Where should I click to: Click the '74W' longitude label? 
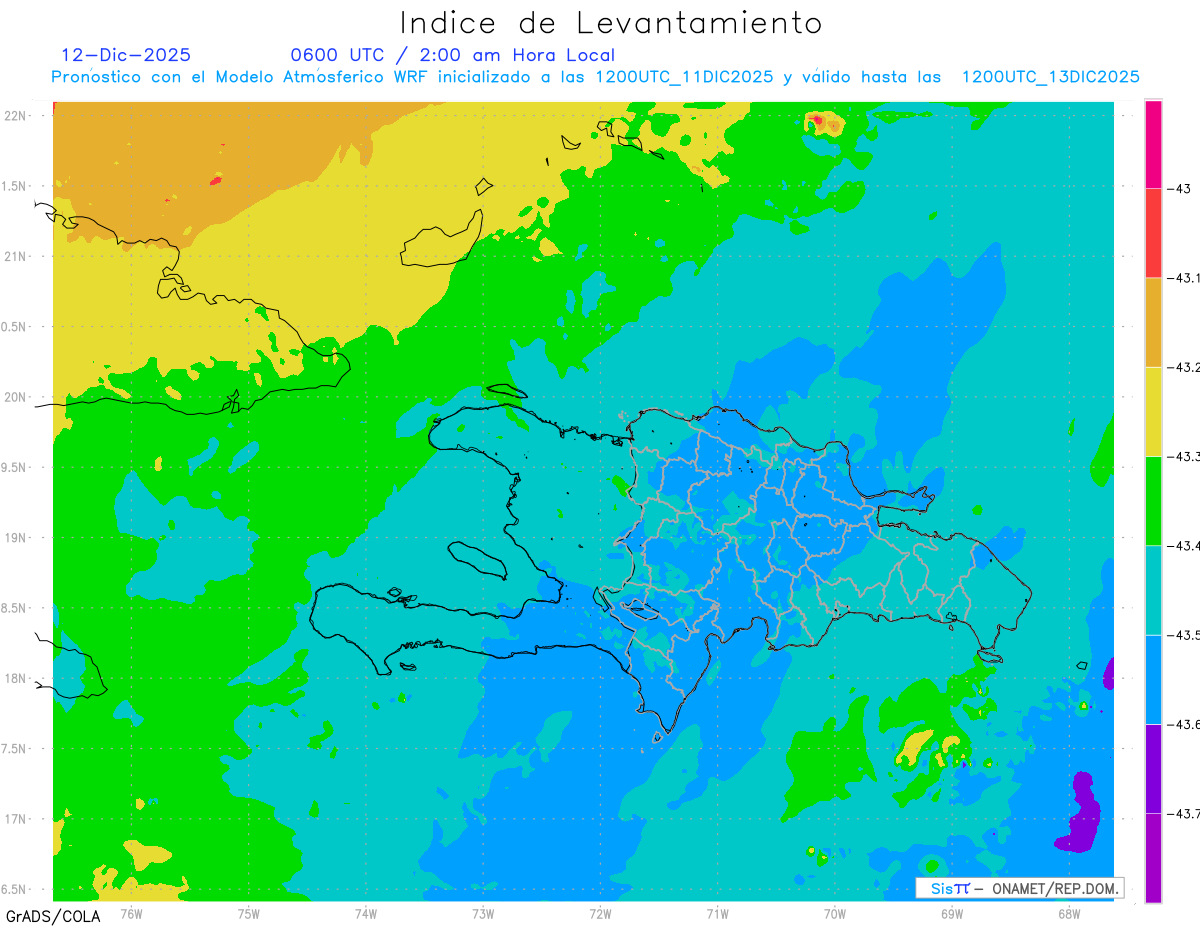pyautogui.click(x=366, y=913)
